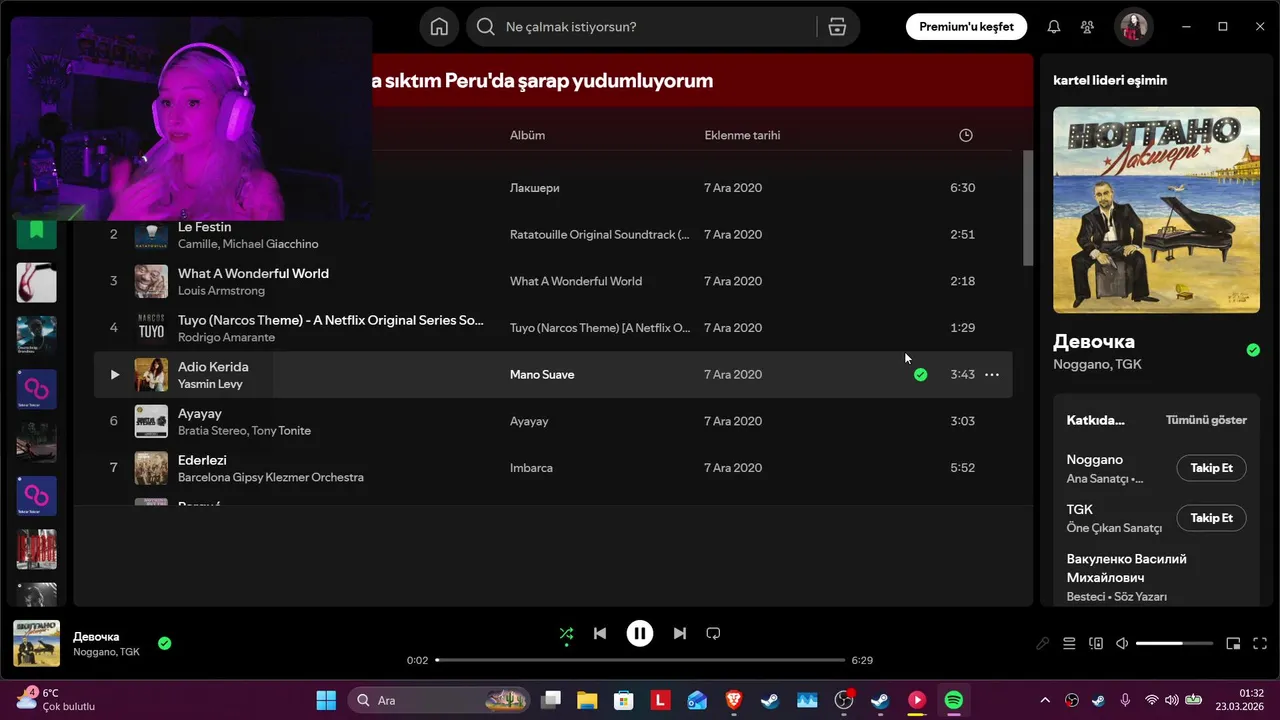
Task: Enter full screen view
Action: pyautogui.click(x=1260, y=644)
